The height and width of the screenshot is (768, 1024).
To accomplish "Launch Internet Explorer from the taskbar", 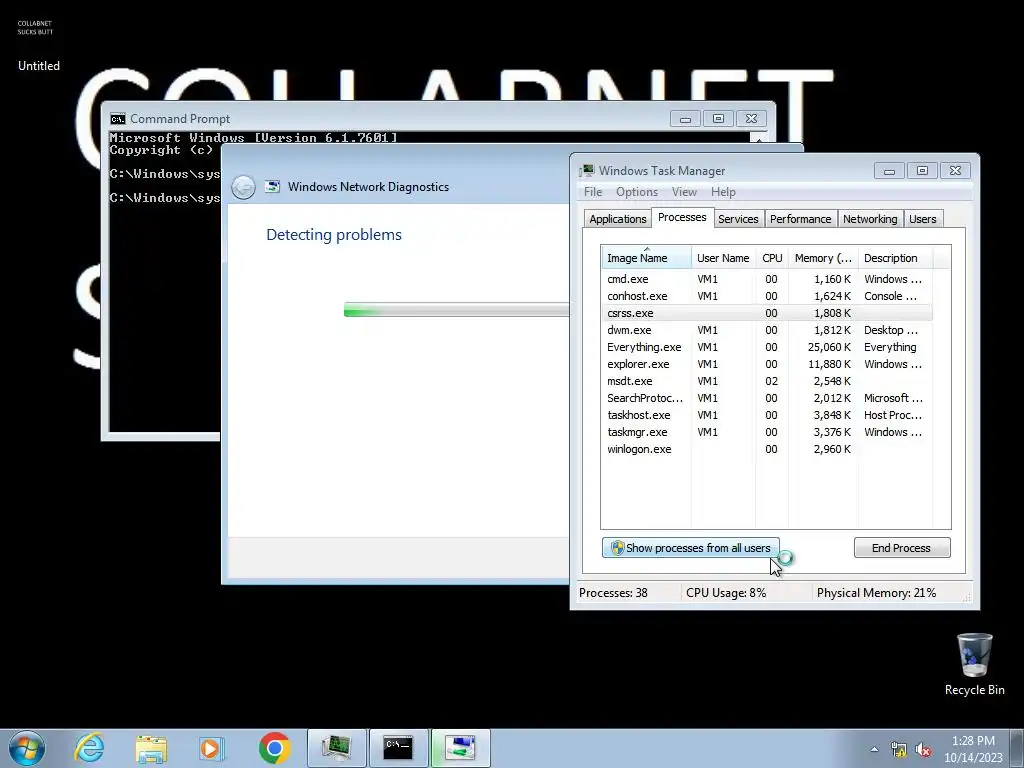I will (x=89, y=748).
